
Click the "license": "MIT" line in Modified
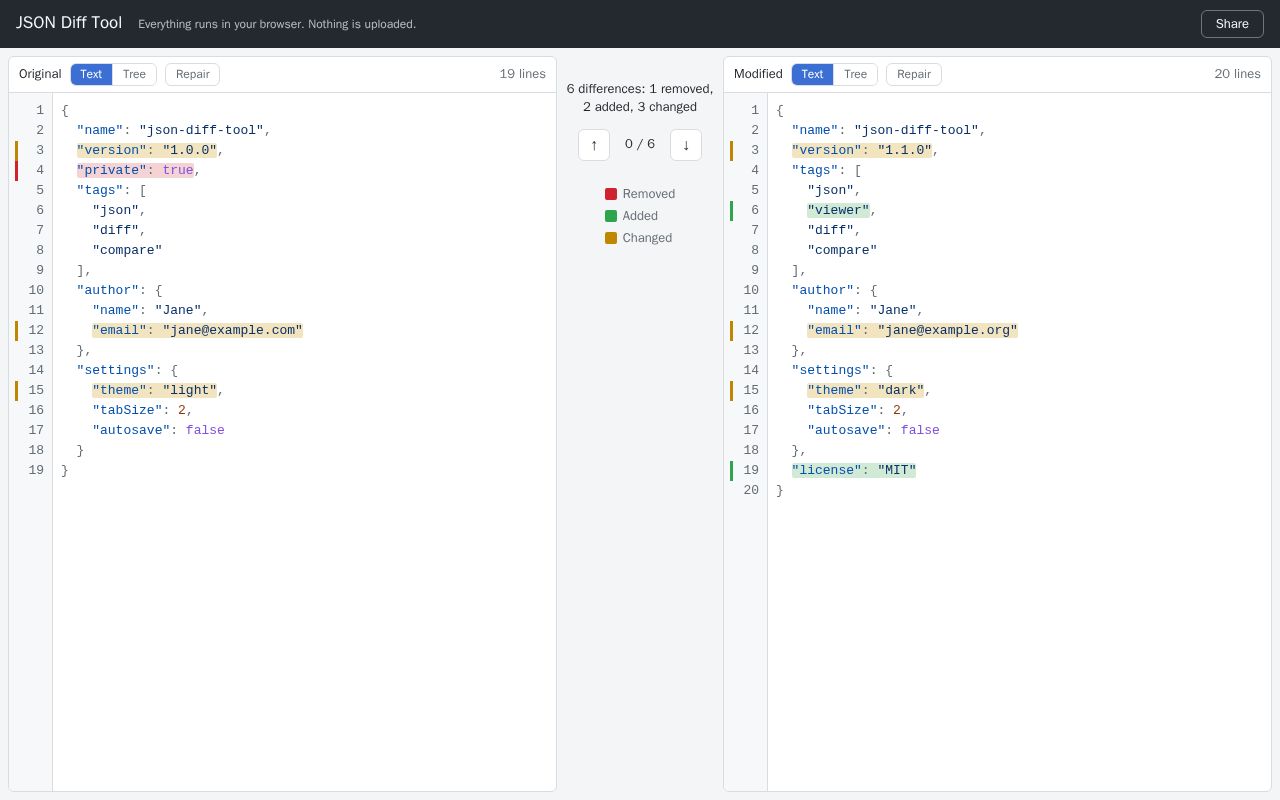click(854, 470)
